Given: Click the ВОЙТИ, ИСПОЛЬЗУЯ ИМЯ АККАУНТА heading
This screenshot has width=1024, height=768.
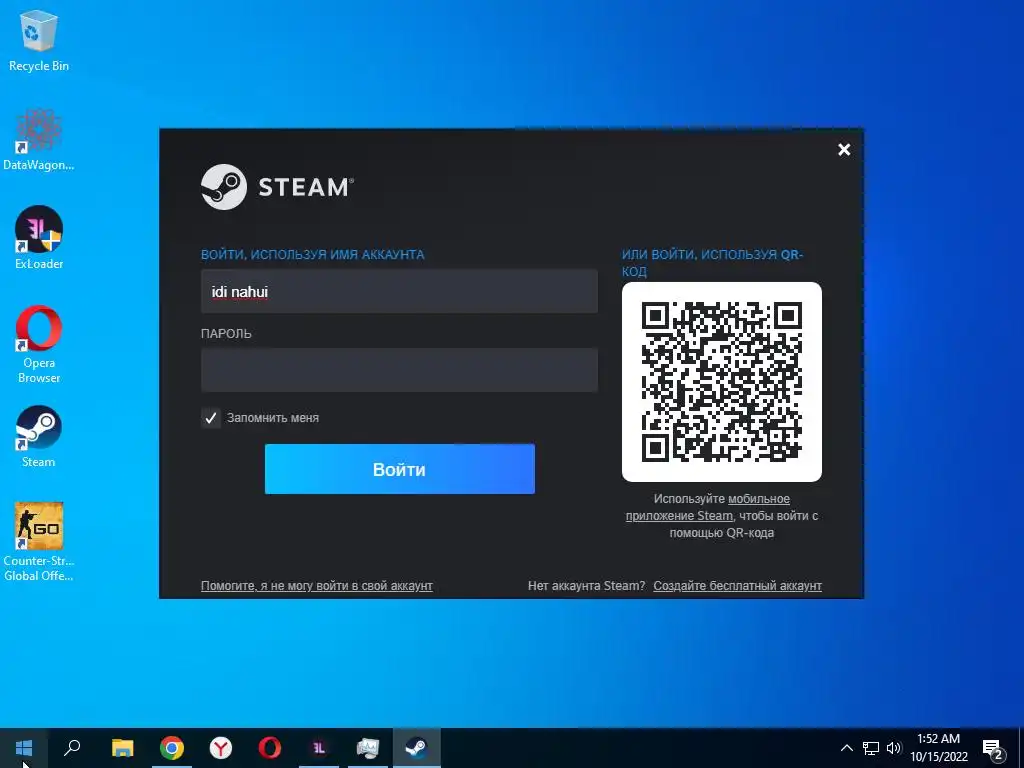Looking at the screenshot, I should click(313, 255).
